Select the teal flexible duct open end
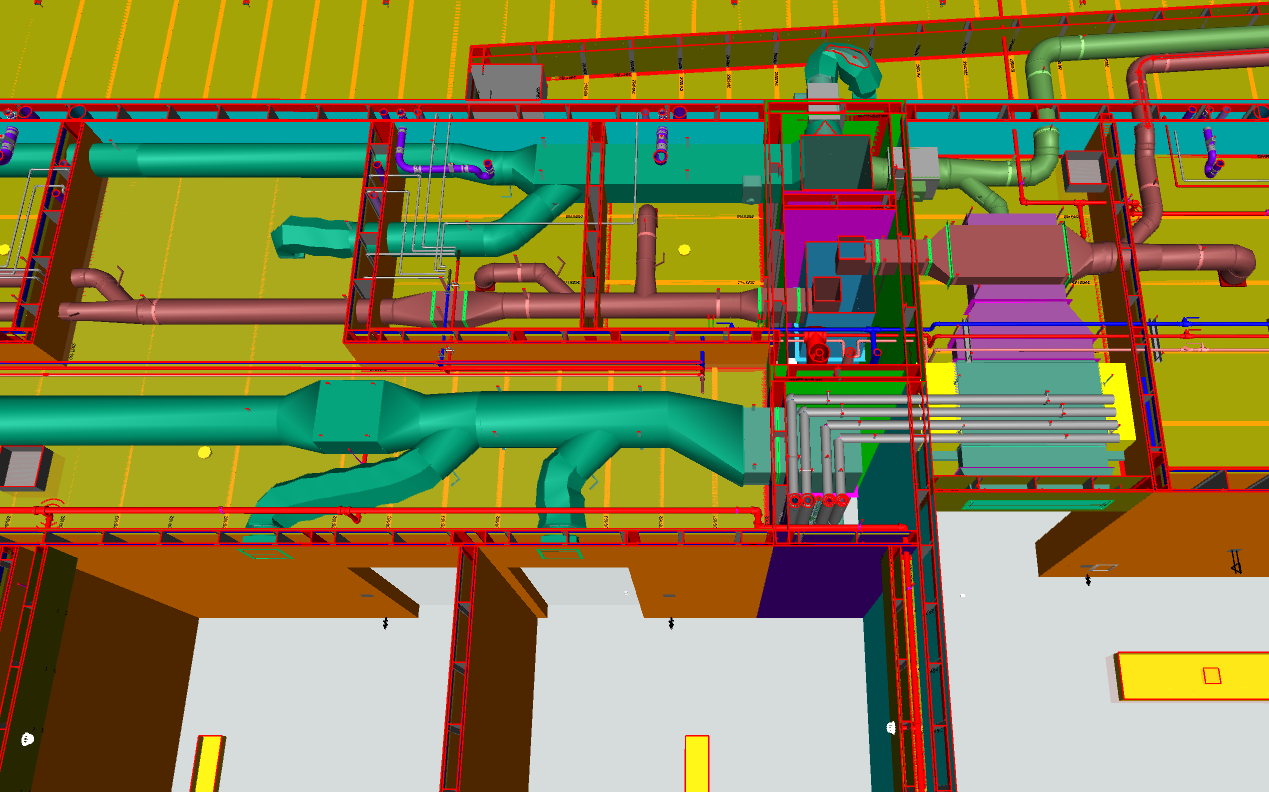Screen dimensions: 1269x792 click(298, 237)
